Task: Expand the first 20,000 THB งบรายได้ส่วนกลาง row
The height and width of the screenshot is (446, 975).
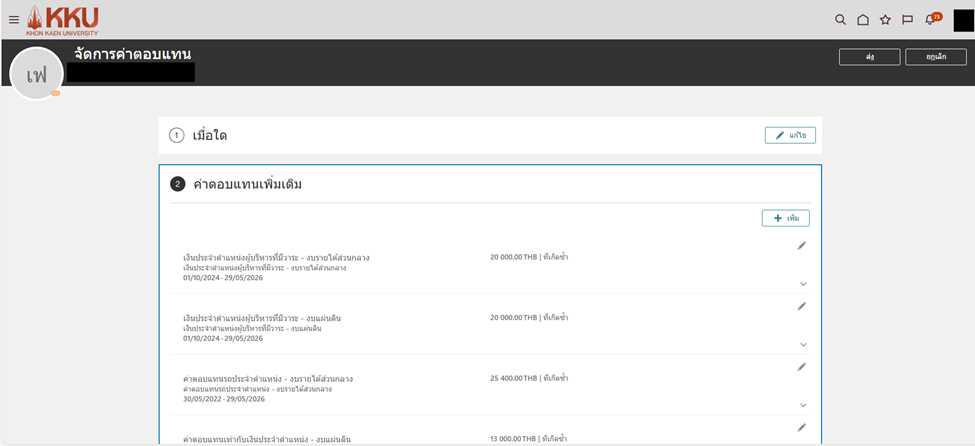Action: tap(803, 284)
